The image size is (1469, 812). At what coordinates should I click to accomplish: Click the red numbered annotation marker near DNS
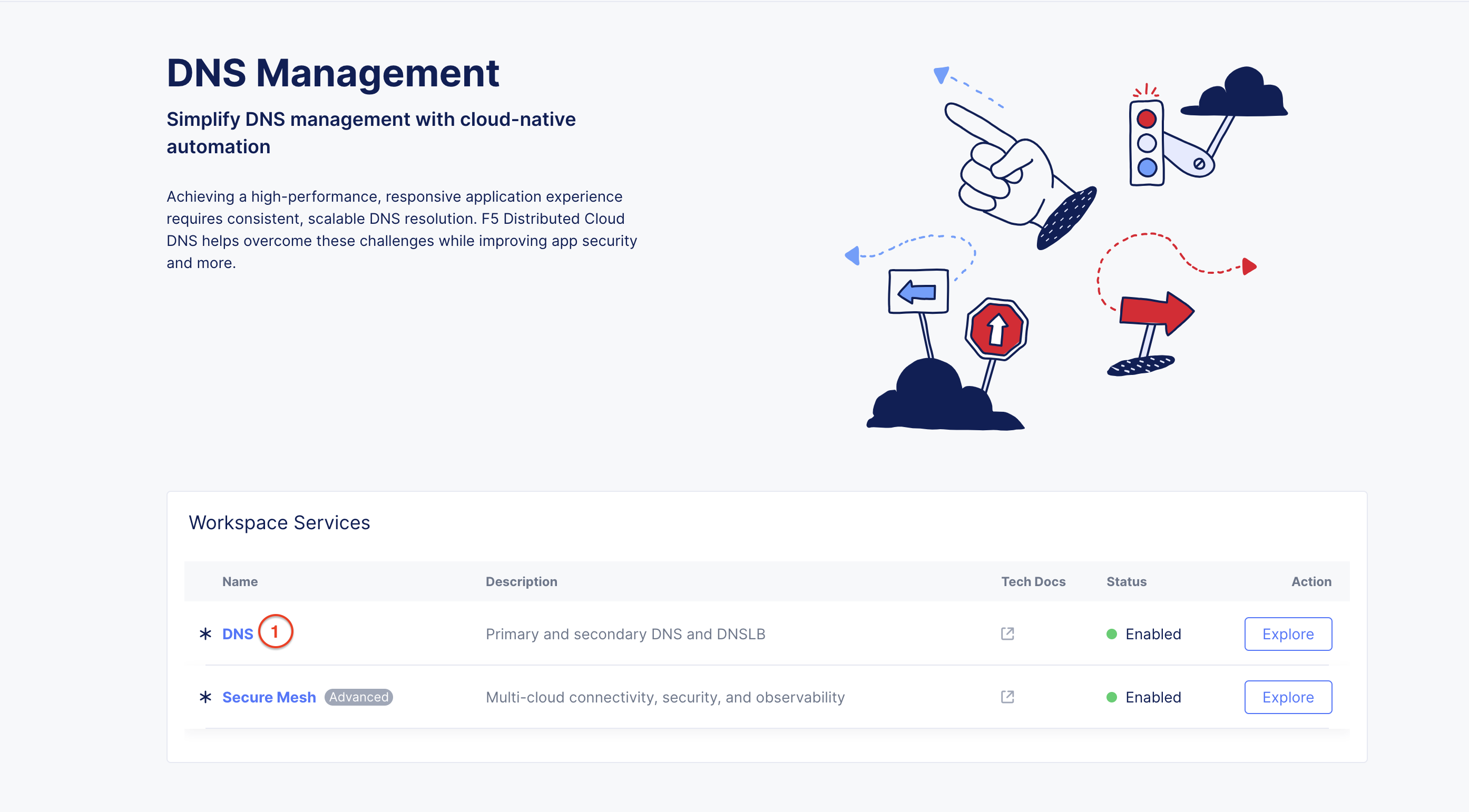[276, 632]
